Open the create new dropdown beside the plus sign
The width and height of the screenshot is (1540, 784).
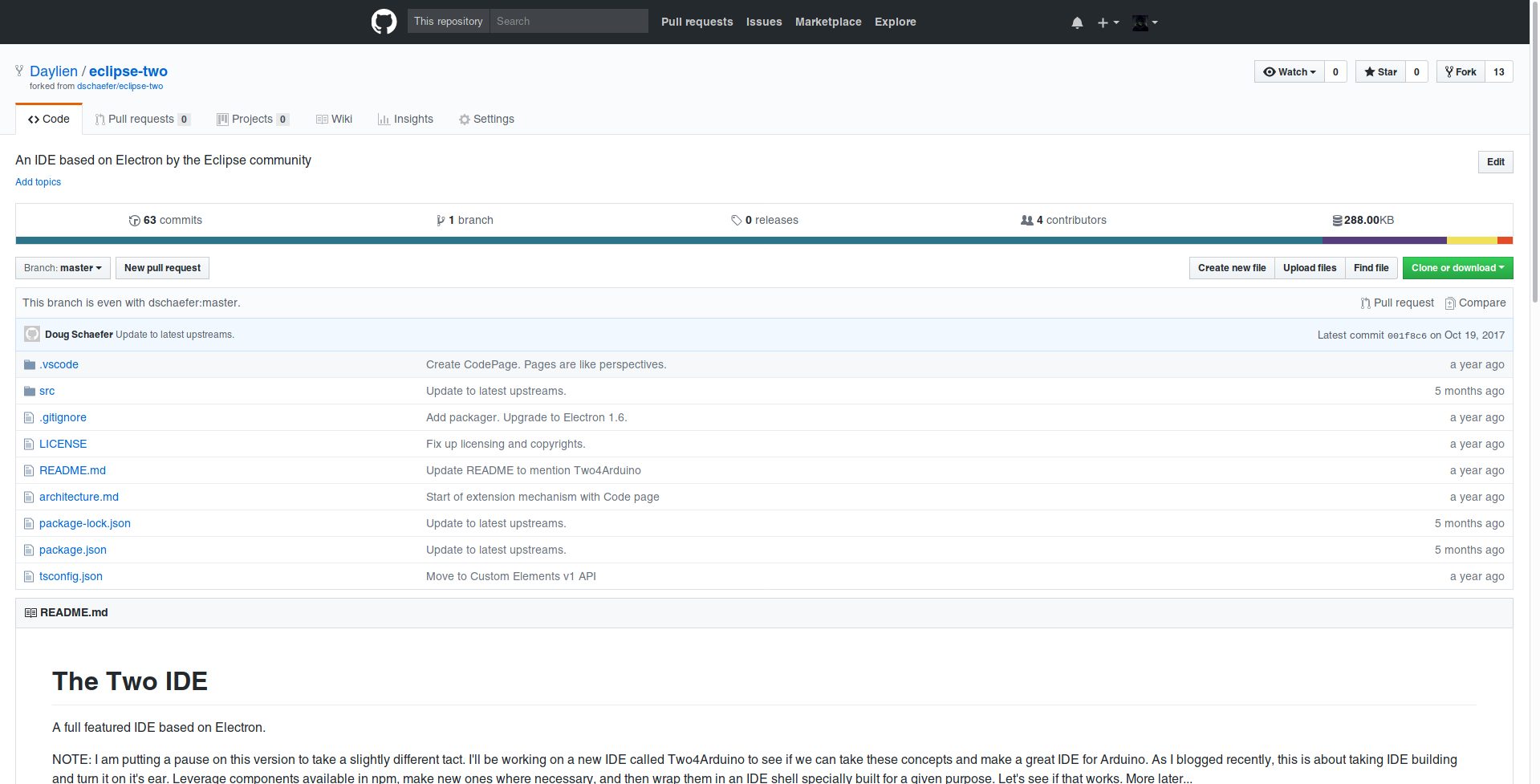click(x=1106, y=22)
